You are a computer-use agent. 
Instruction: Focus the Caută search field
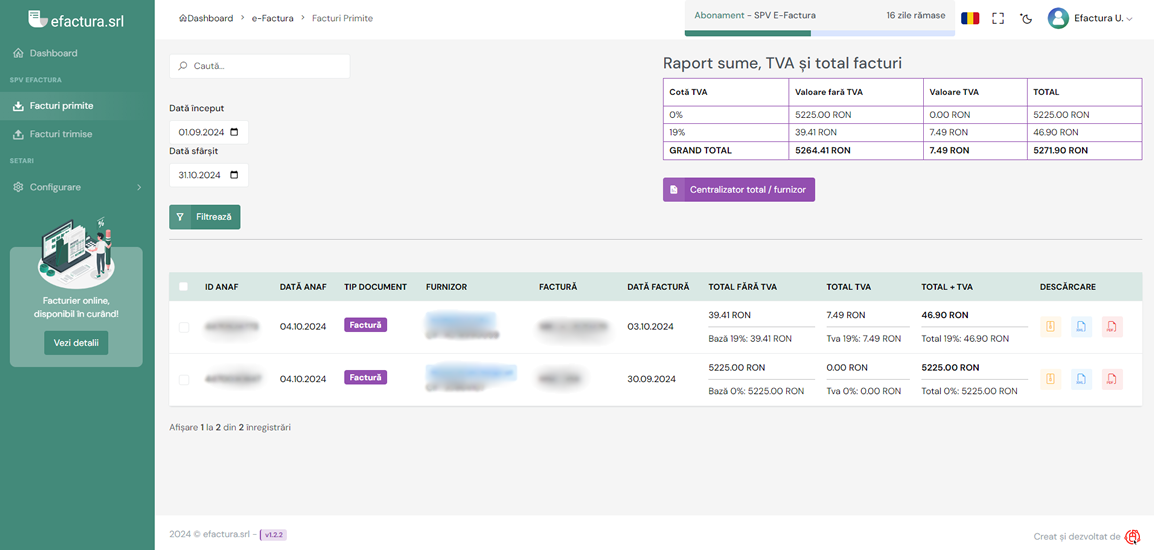260,66
